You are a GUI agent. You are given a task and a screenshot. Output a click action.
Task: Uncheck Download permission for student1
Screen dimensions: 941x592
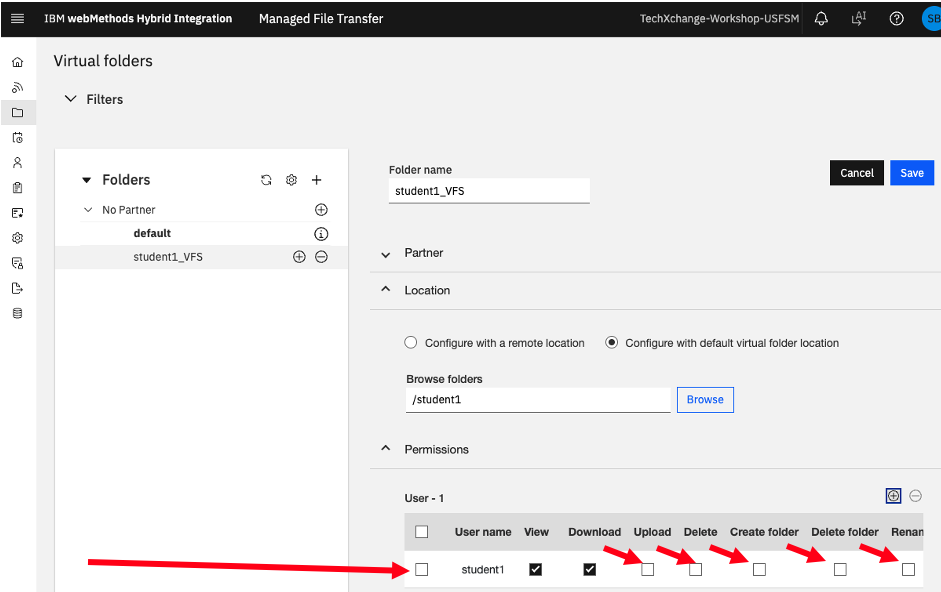[589, 569]
